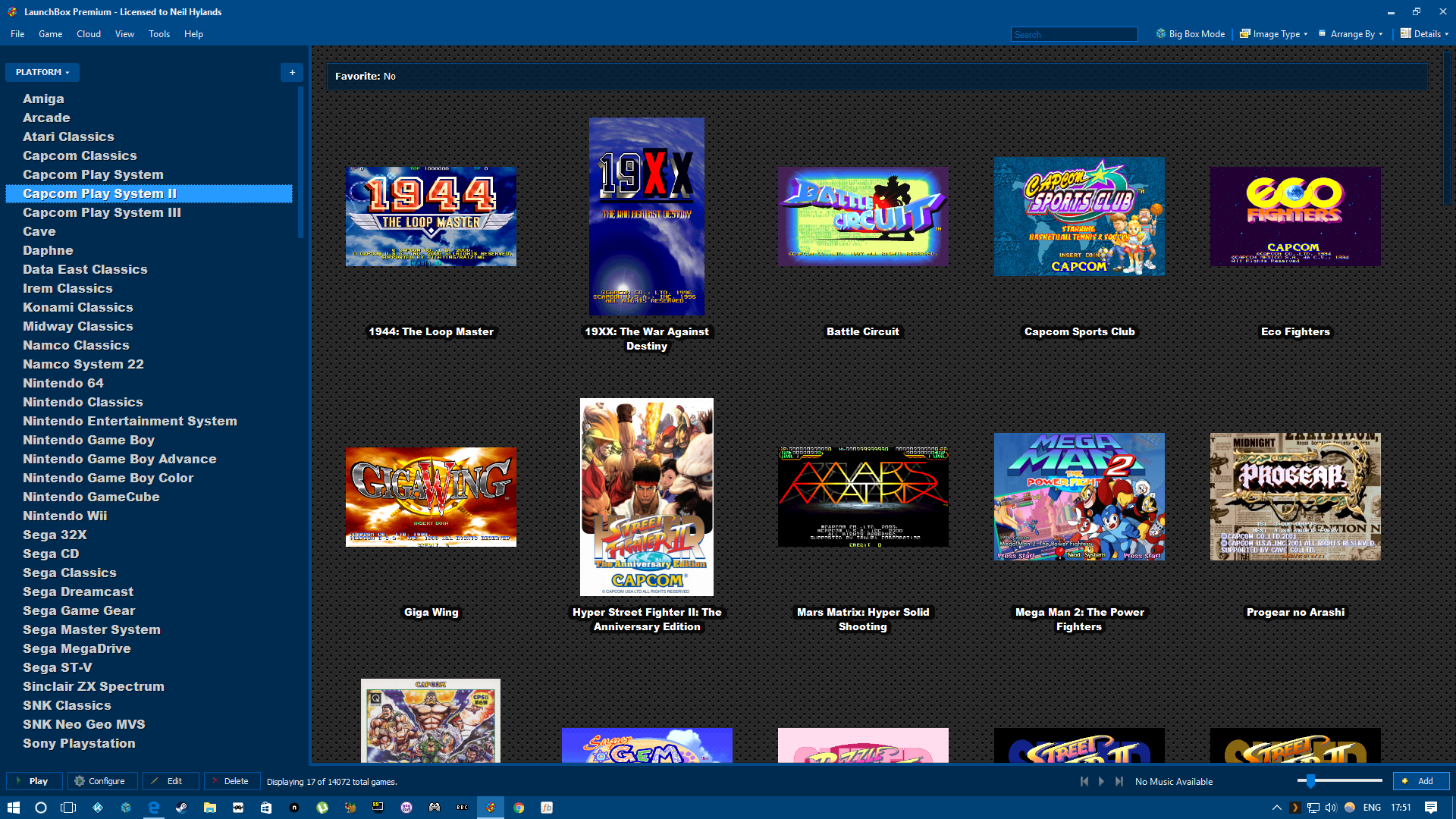Open uTorrent from the taskbar
1456x819 pixels.
click(x=322, y=808)
